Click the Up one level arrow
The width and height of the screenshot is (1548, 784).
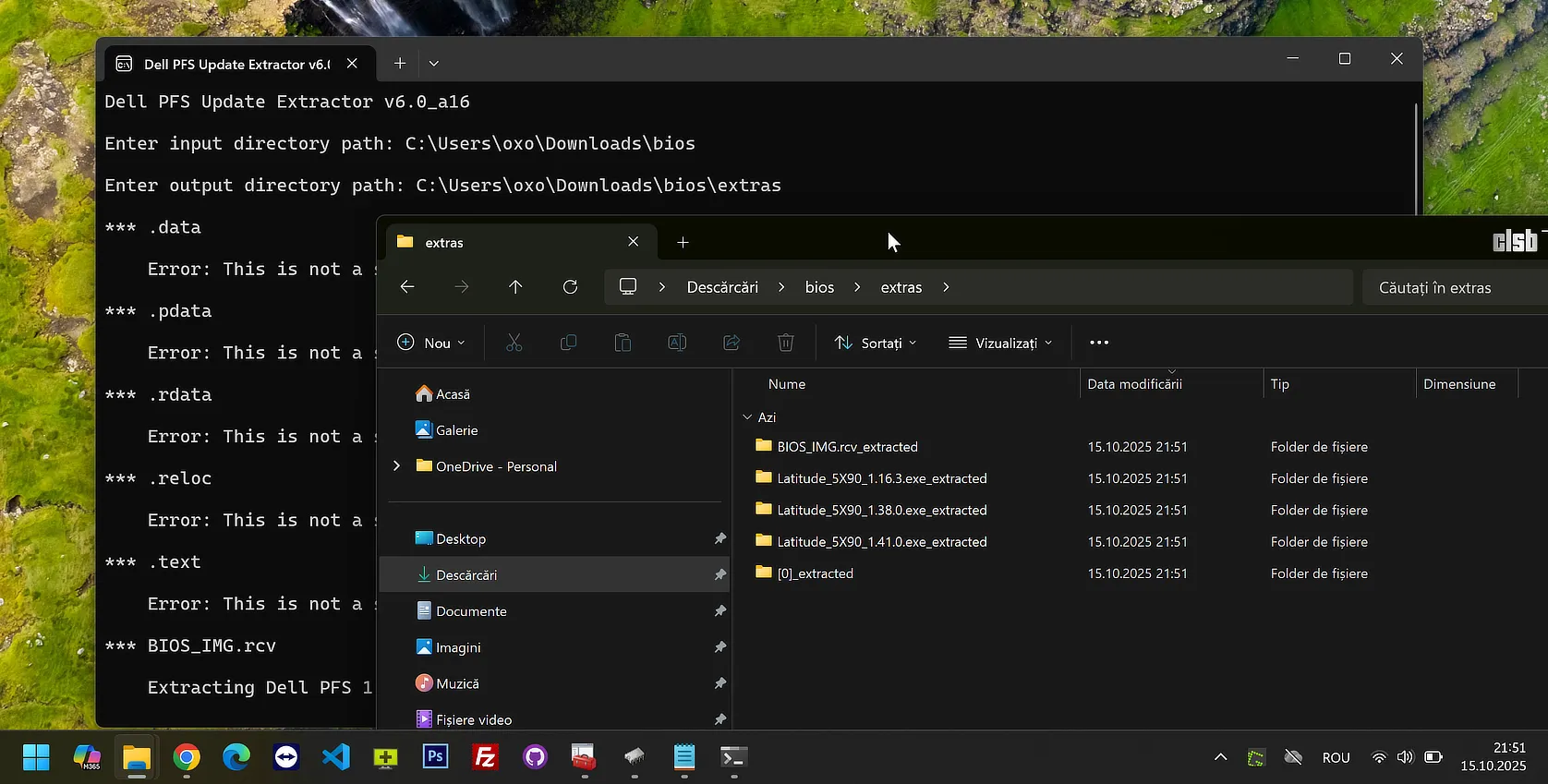[515, 287]
